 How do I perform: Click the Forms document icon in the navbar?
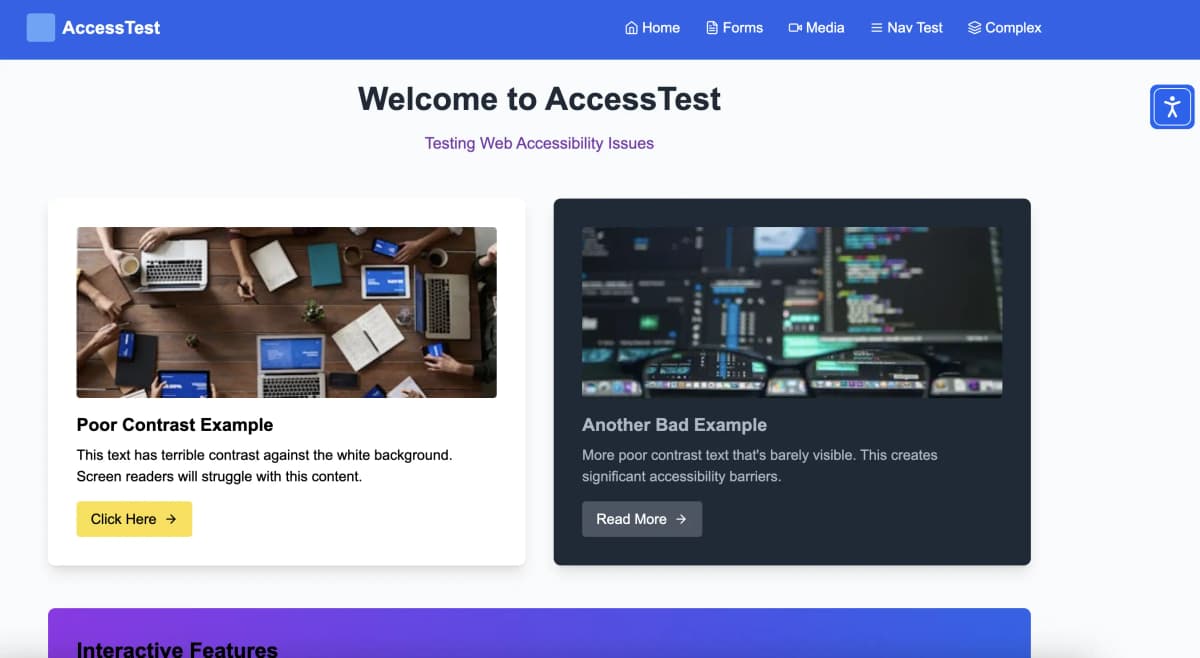711,28
